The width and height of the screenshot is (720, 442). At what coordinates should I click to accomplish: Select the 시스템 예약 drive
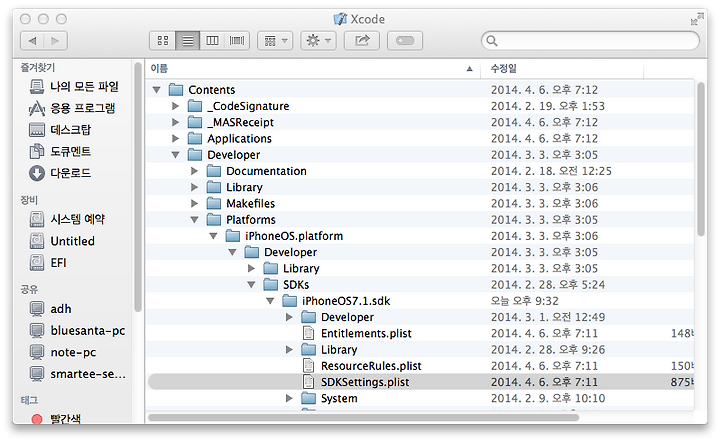click(68, 219)
